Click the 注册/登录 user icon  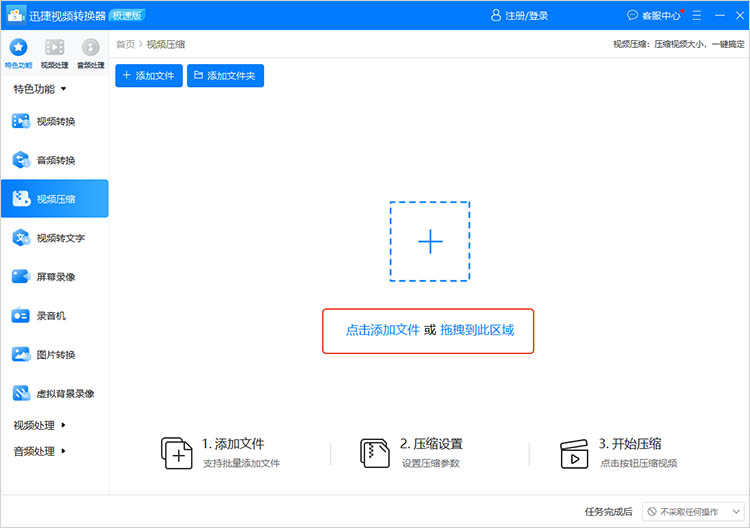coord(496,15)
